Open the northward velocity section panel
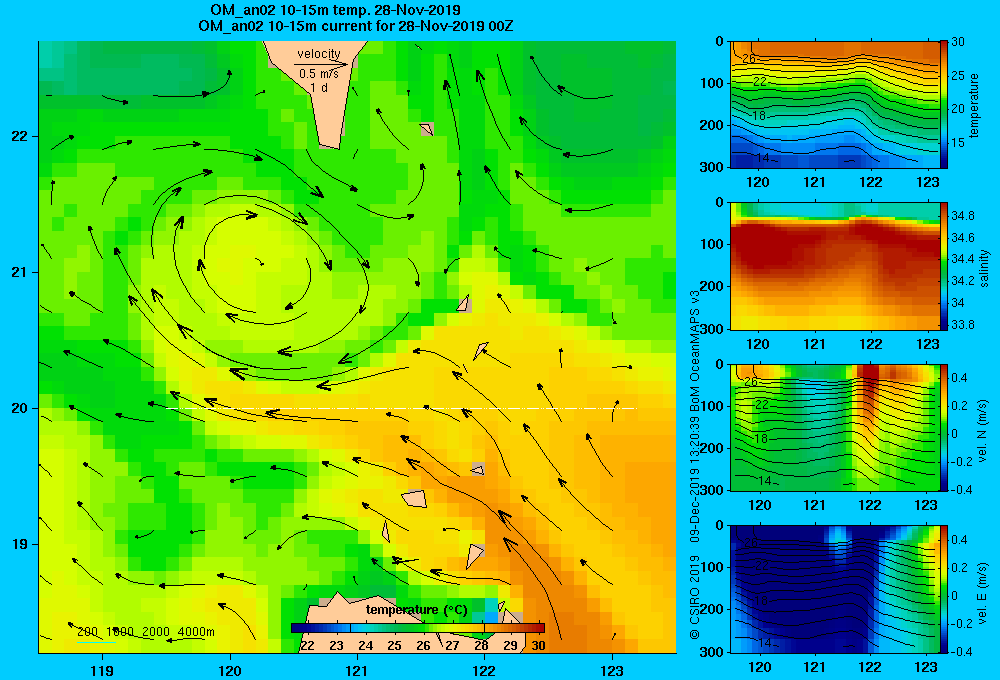This screenshot has width=1000, height=680. 834,427
